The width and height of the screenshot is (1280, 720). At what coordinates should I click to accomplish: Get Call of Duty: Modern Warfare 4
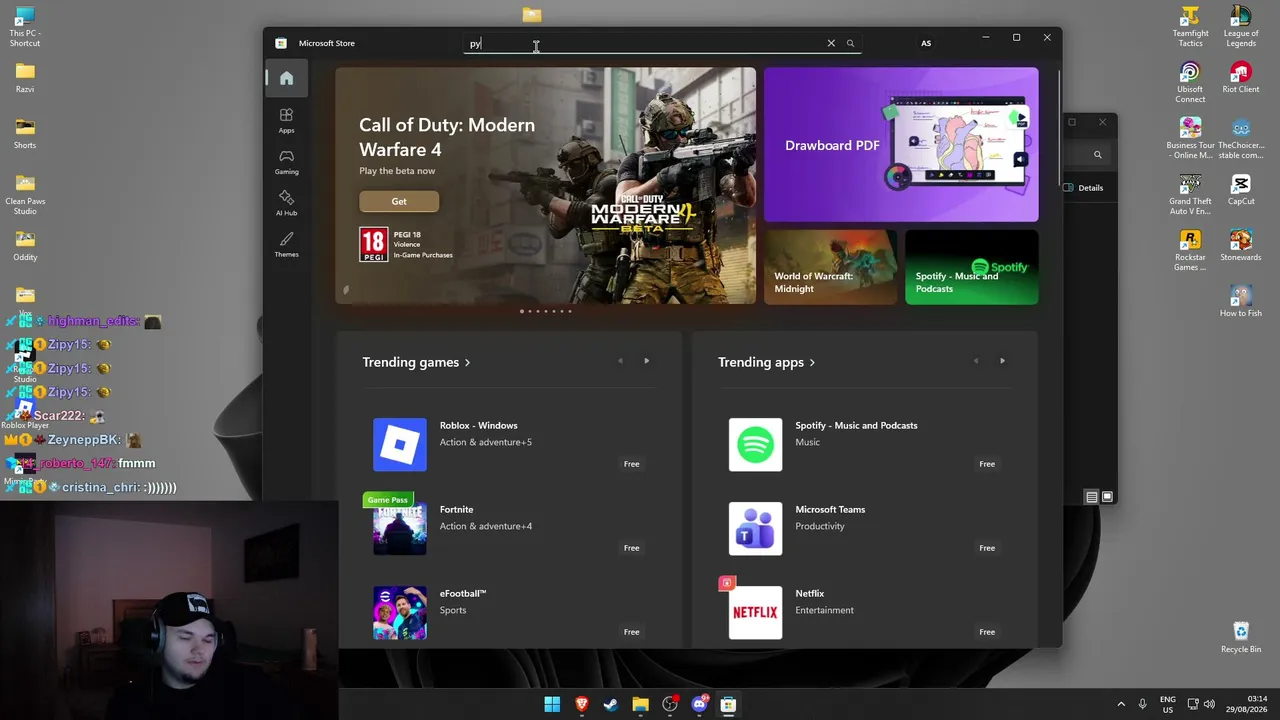click(x=399, y=201)
